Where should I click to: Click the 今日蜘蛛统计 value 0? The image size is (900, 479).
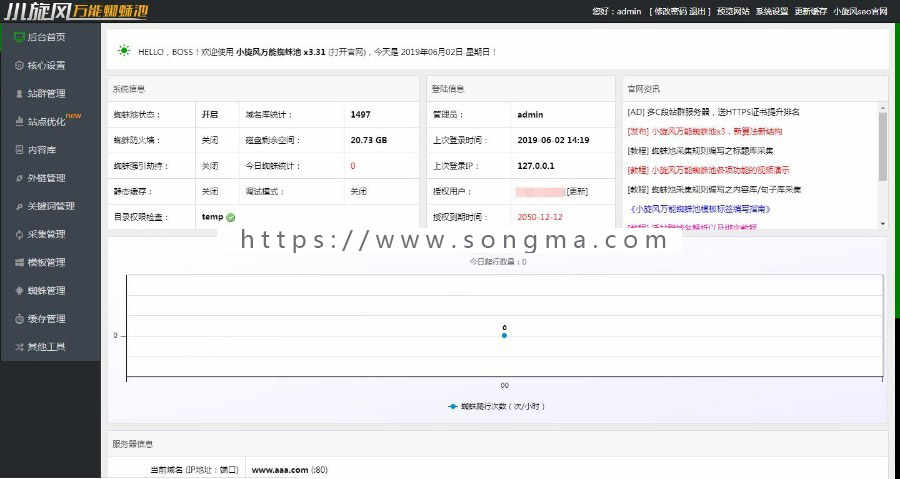pos(352,166)
